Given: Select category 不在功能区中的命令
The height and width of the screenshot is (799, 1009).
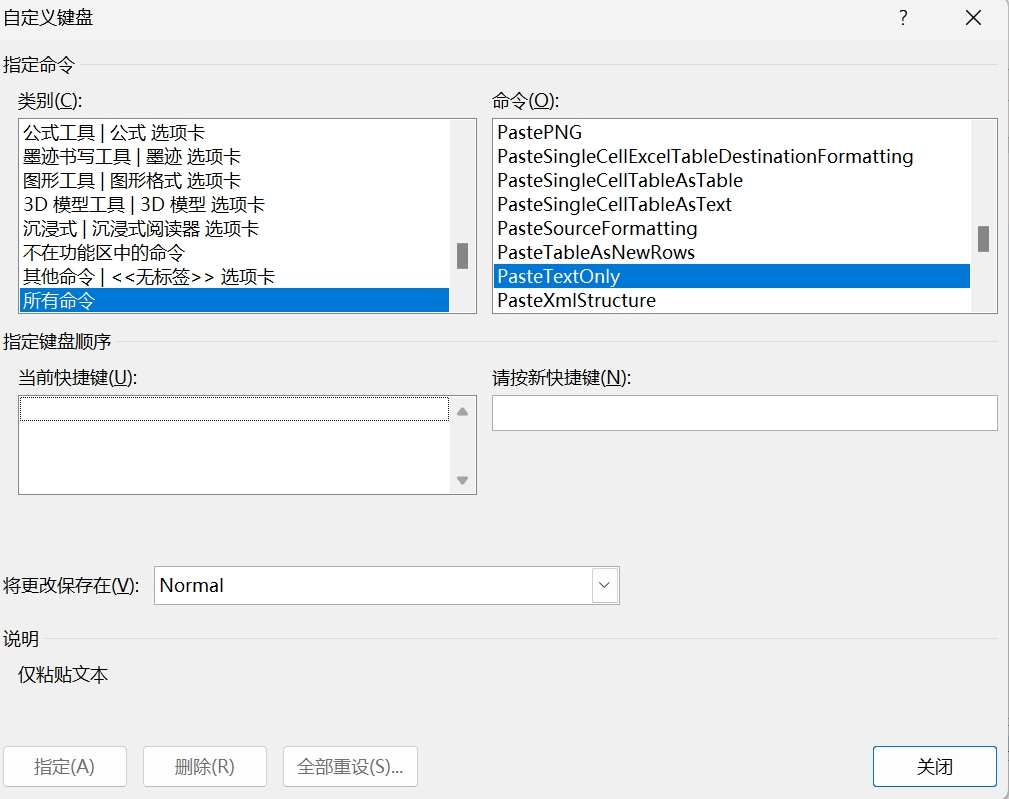Looking at the screenshot, I should click(234, 252).
